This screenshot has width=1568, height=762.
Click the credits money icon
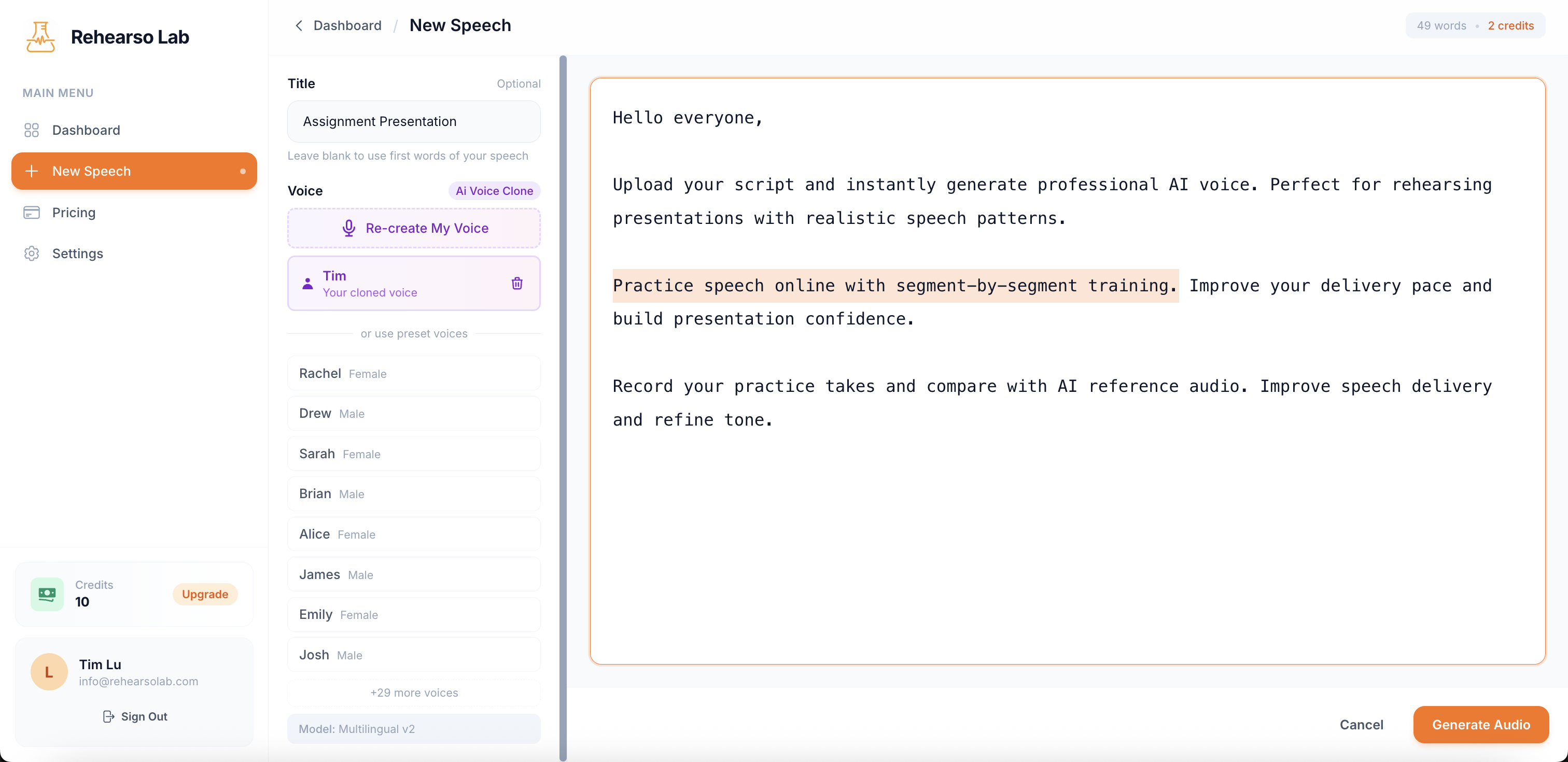click(48, 594)
